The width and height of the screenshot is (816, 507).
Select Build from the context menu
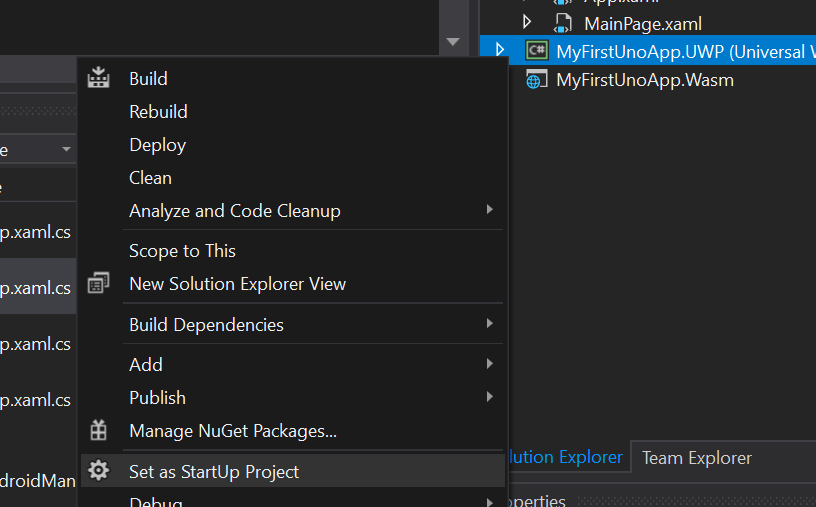291,79
